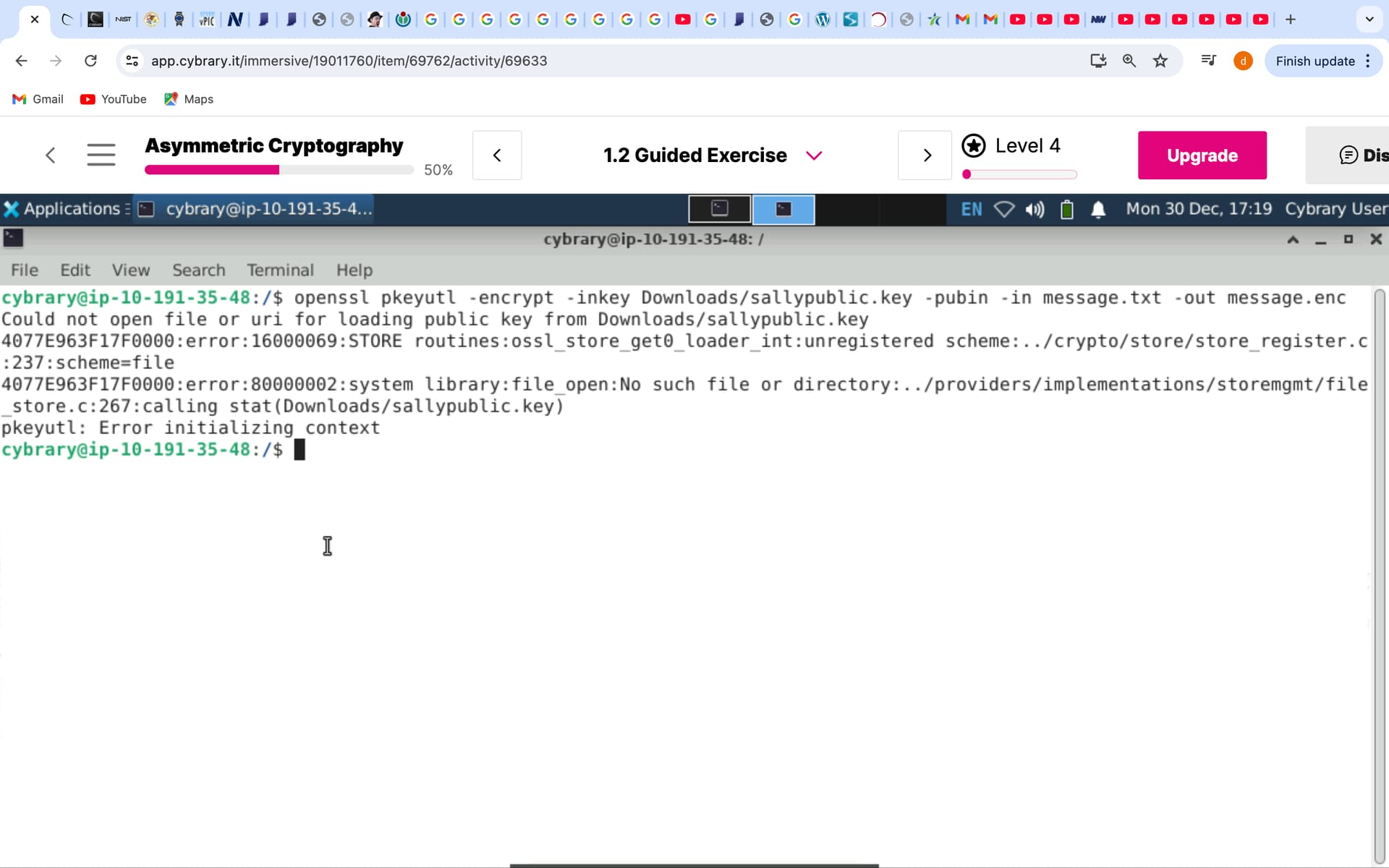
Task: Click the pink Upgrade button
Action: (x=1202, y=156)
